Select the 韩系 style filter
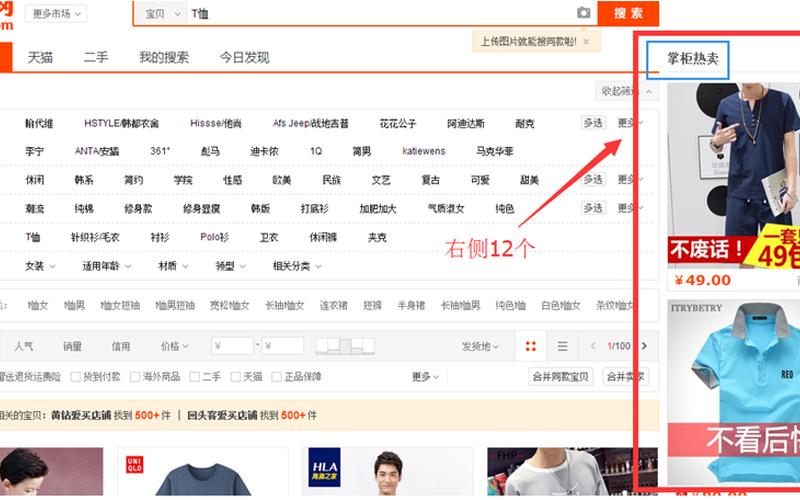The image size is (800, 500). coord(84,180)
